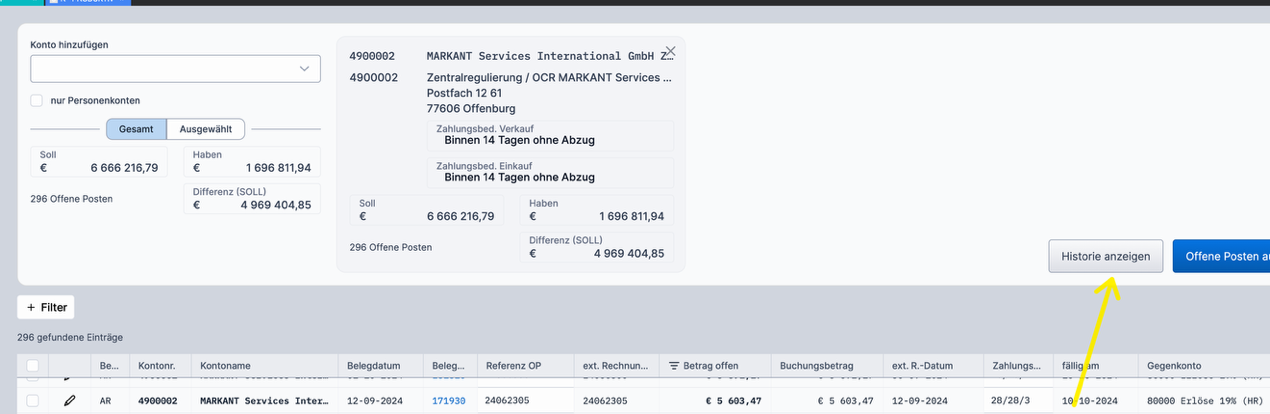Select the 'Zahlungsbed. Einkauf' payment terms box
The image size is (1270, 414).
(x=550, y=172)
